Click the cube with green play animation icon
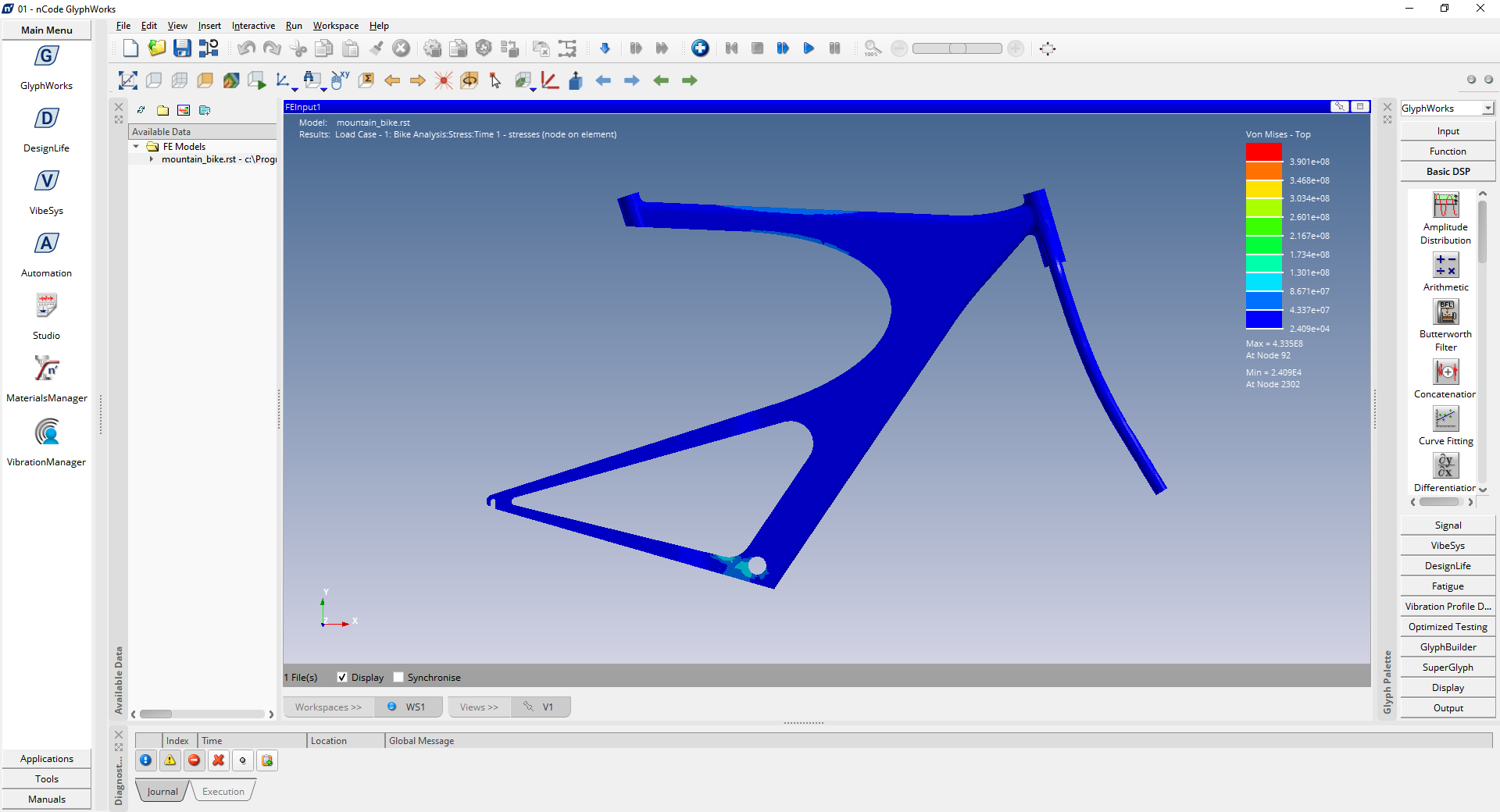 tap(257, 80)
